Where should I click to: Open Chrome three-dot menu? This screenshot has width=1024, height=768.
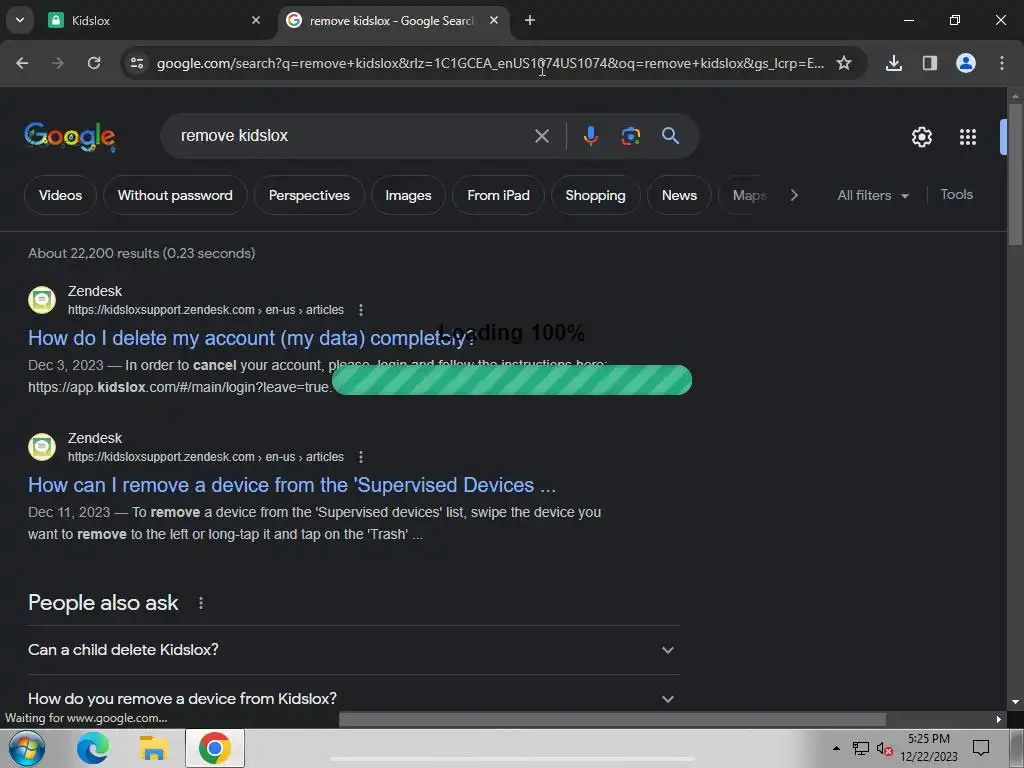point(1002,63)
